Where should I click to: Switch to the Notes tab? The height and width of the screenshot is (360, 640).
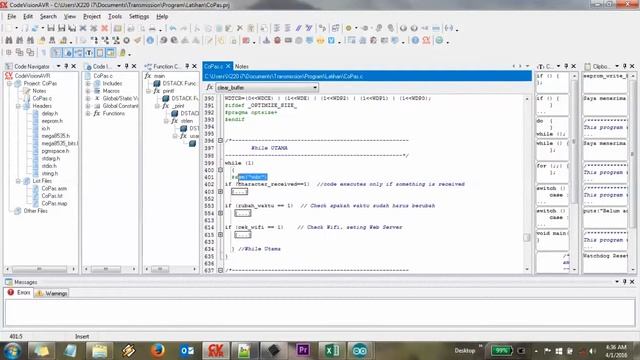[x=242, y=66]
